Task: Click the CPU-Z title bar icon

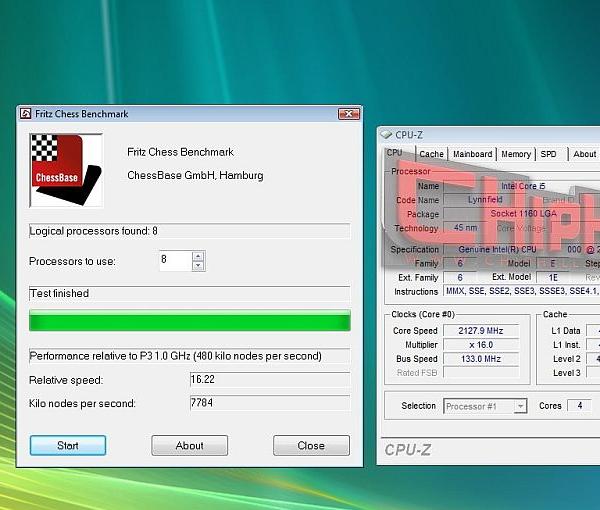Action: 386,135
